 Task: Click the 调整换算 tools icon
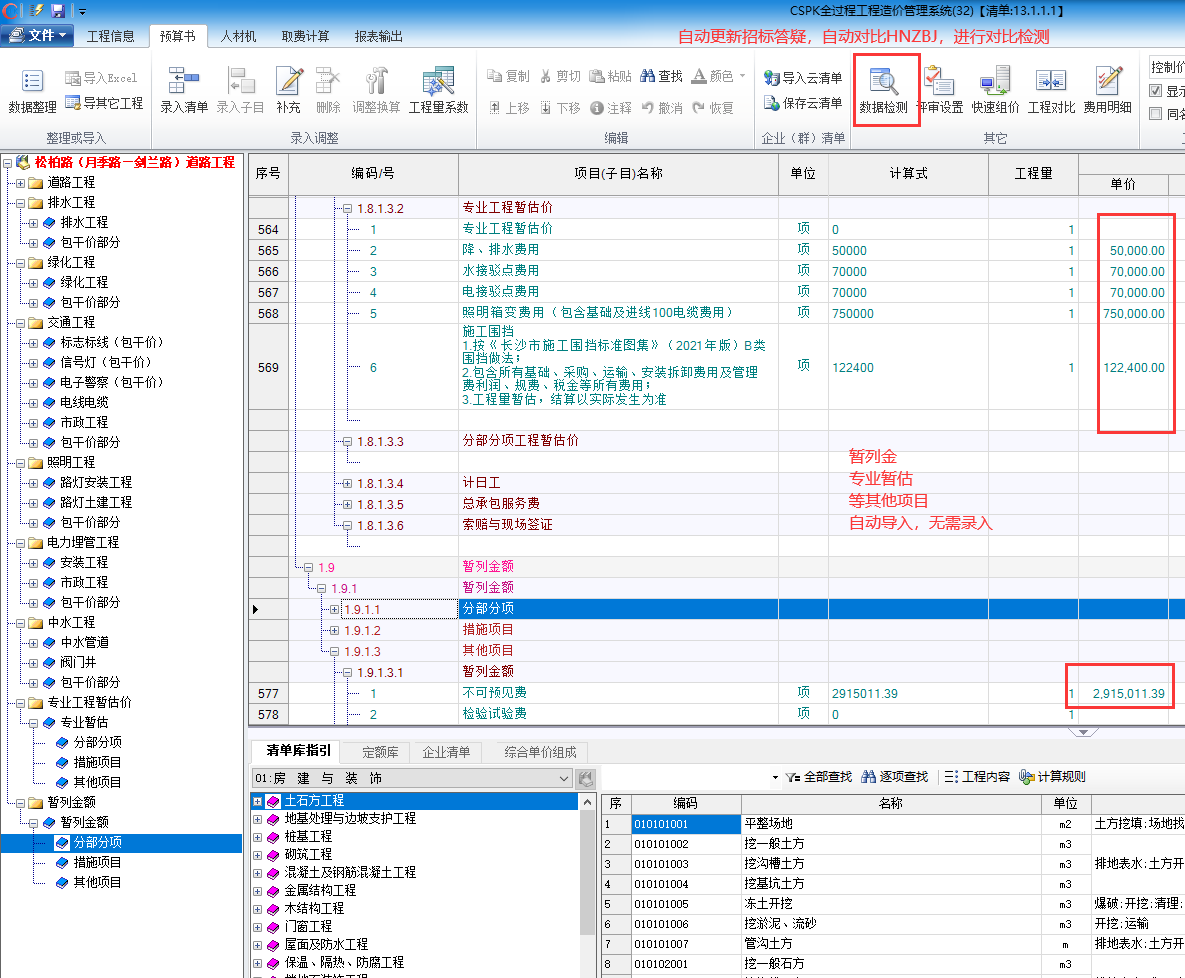coord(376,80)
